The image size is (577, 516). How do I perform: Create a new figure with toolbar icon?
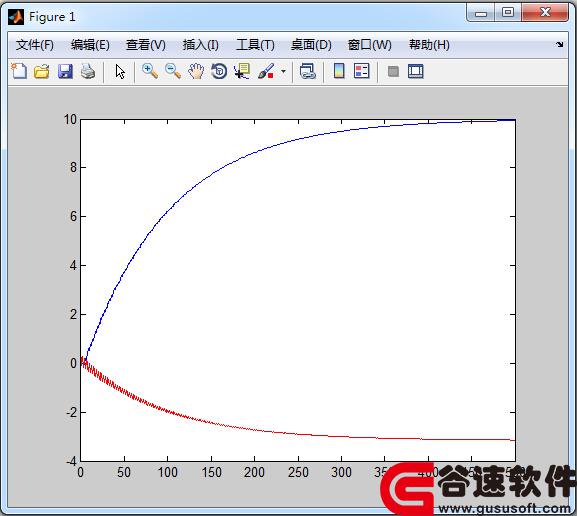click(19, 71)
